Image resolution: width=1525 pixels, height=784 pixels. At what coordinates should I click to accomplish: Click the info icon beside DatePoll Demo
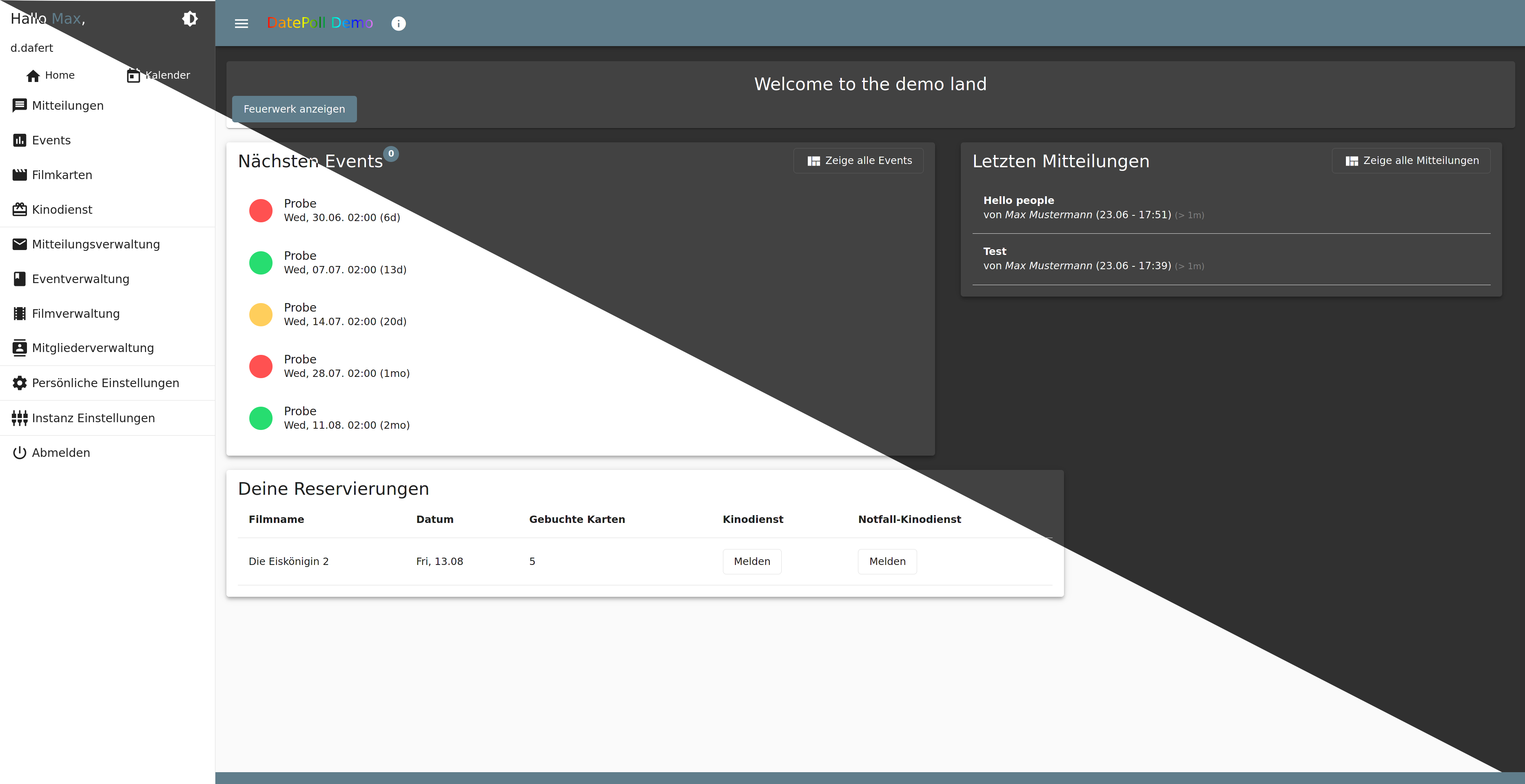pyautogui.click(x=399, y=24)
